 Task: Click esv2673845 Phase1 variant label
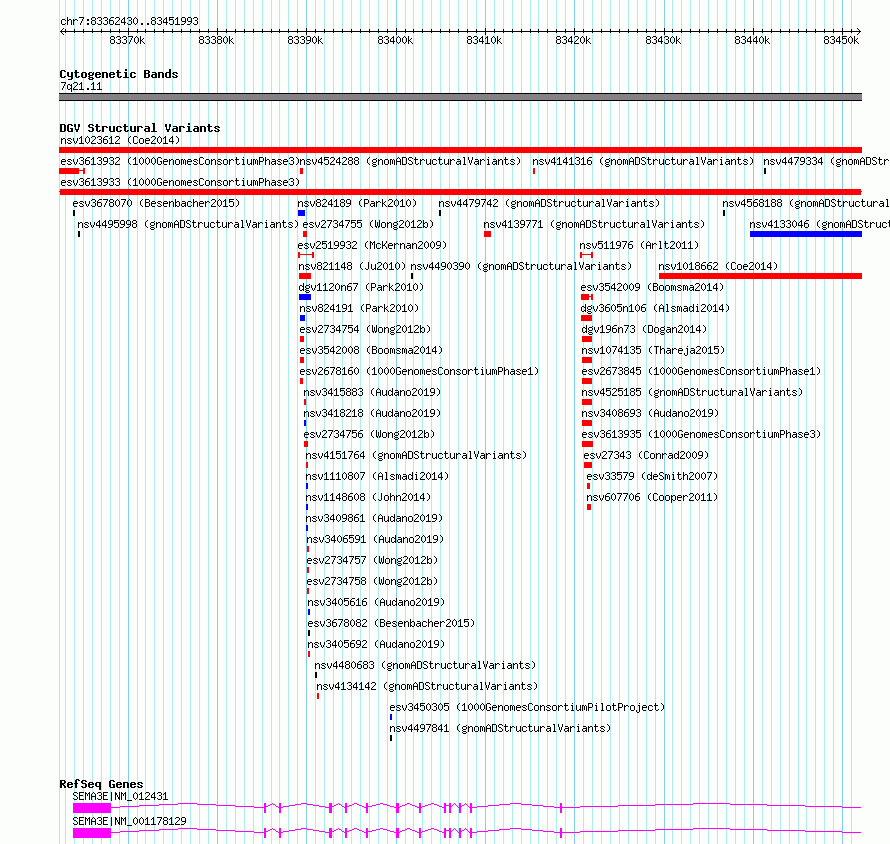click(x=702, y=371)
